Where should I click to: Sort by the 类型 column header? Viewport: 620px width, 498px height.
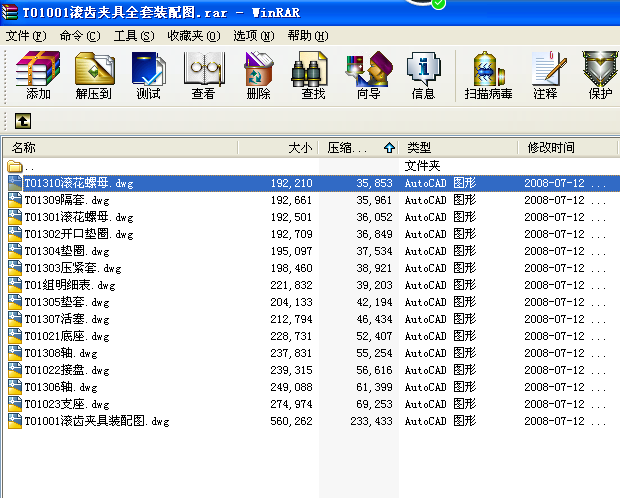click(x=458, y=148)
